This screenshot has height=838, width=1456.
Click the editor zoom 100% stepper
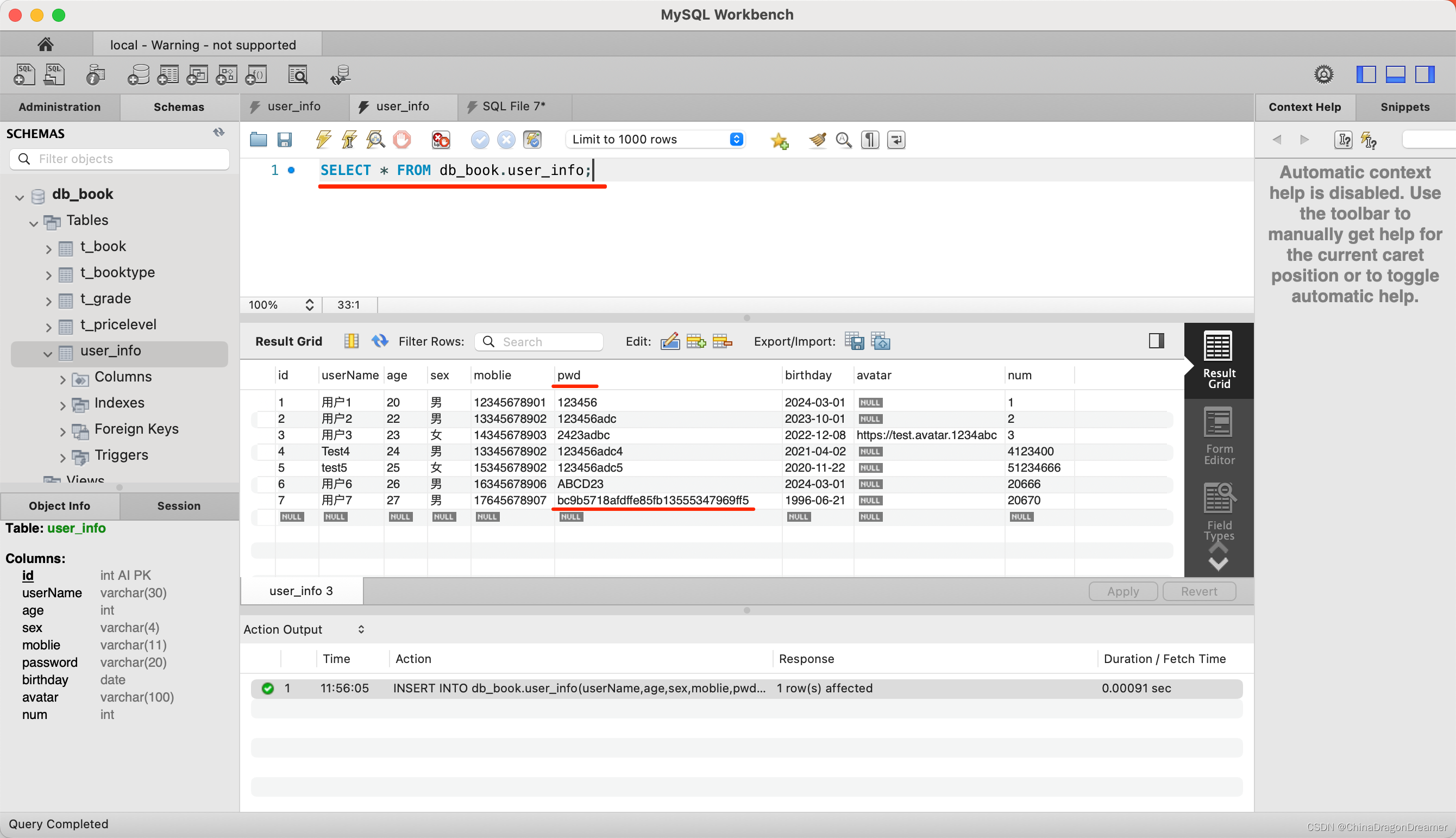(x=310, y=305)
